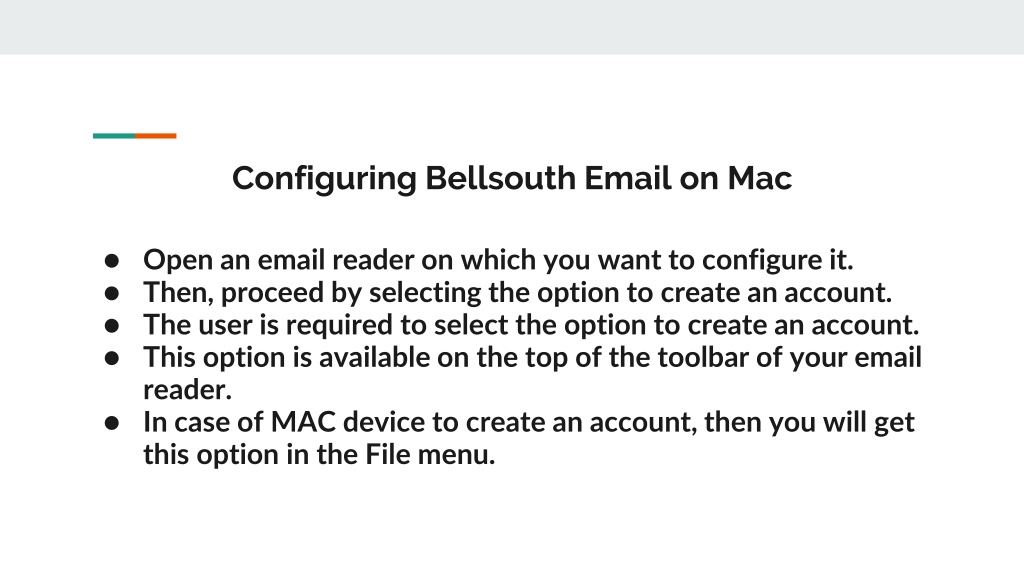1024x576 pixels.
Task: Select the orange segment of accent line
Action: pos(155,136)
